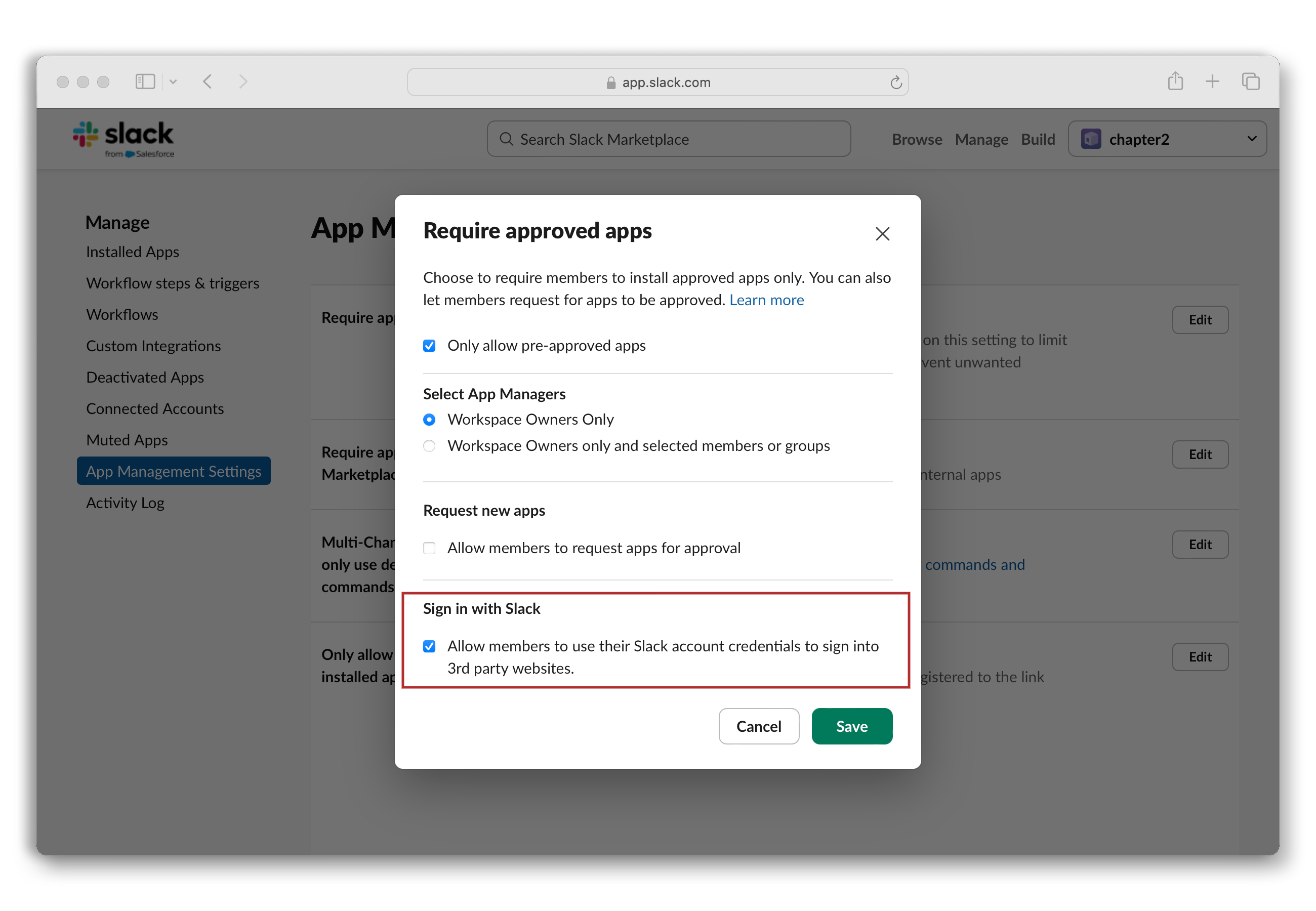Viewport: 1316px width, 911px height.
Task: Open Deactivated Apps
Action: tap(145, 377)
